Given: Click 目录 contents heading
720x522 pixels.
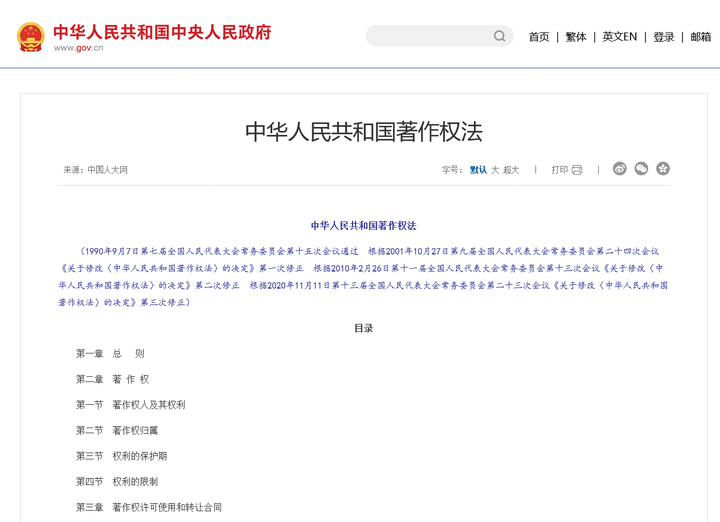Looking at the screenshot, I should coord(364,328).
